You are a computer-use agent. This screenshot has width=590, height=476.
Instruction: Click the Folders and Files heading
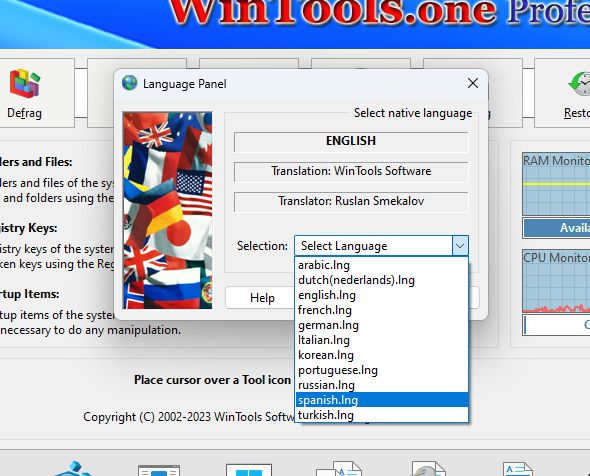click(36, 162)
